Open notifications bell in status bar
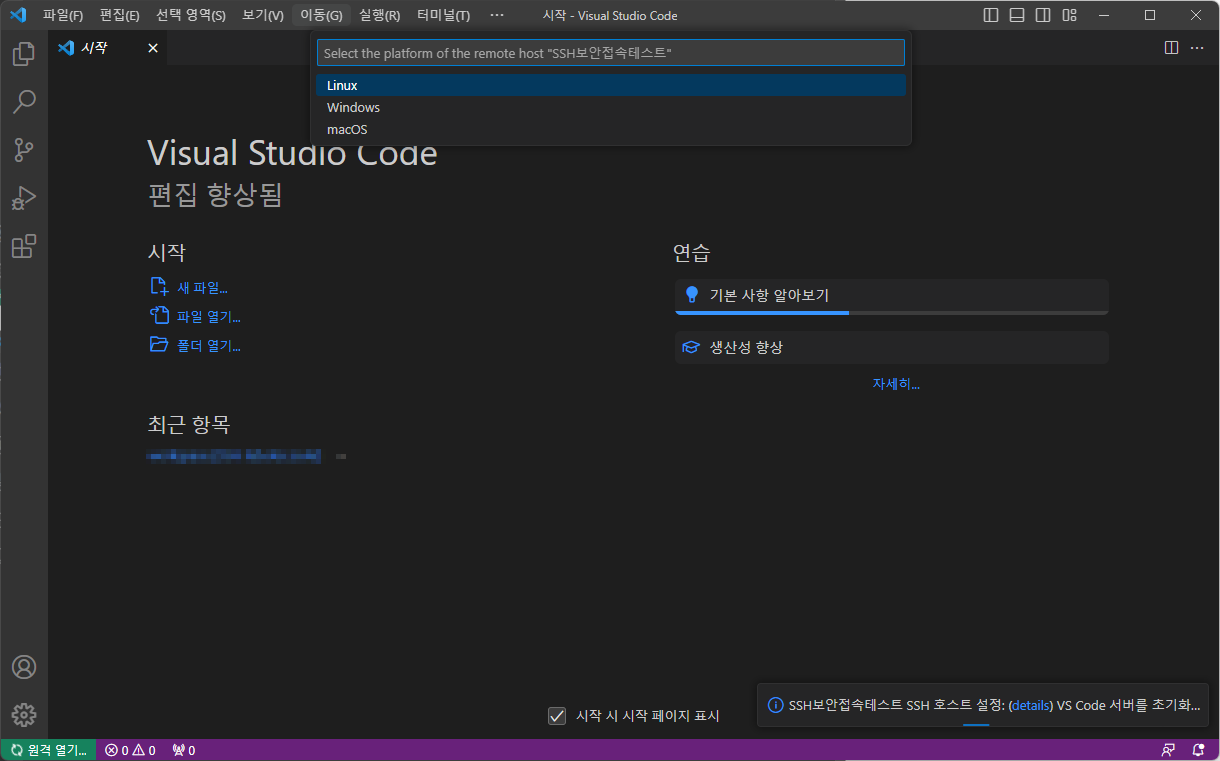 pos(1198,750)
